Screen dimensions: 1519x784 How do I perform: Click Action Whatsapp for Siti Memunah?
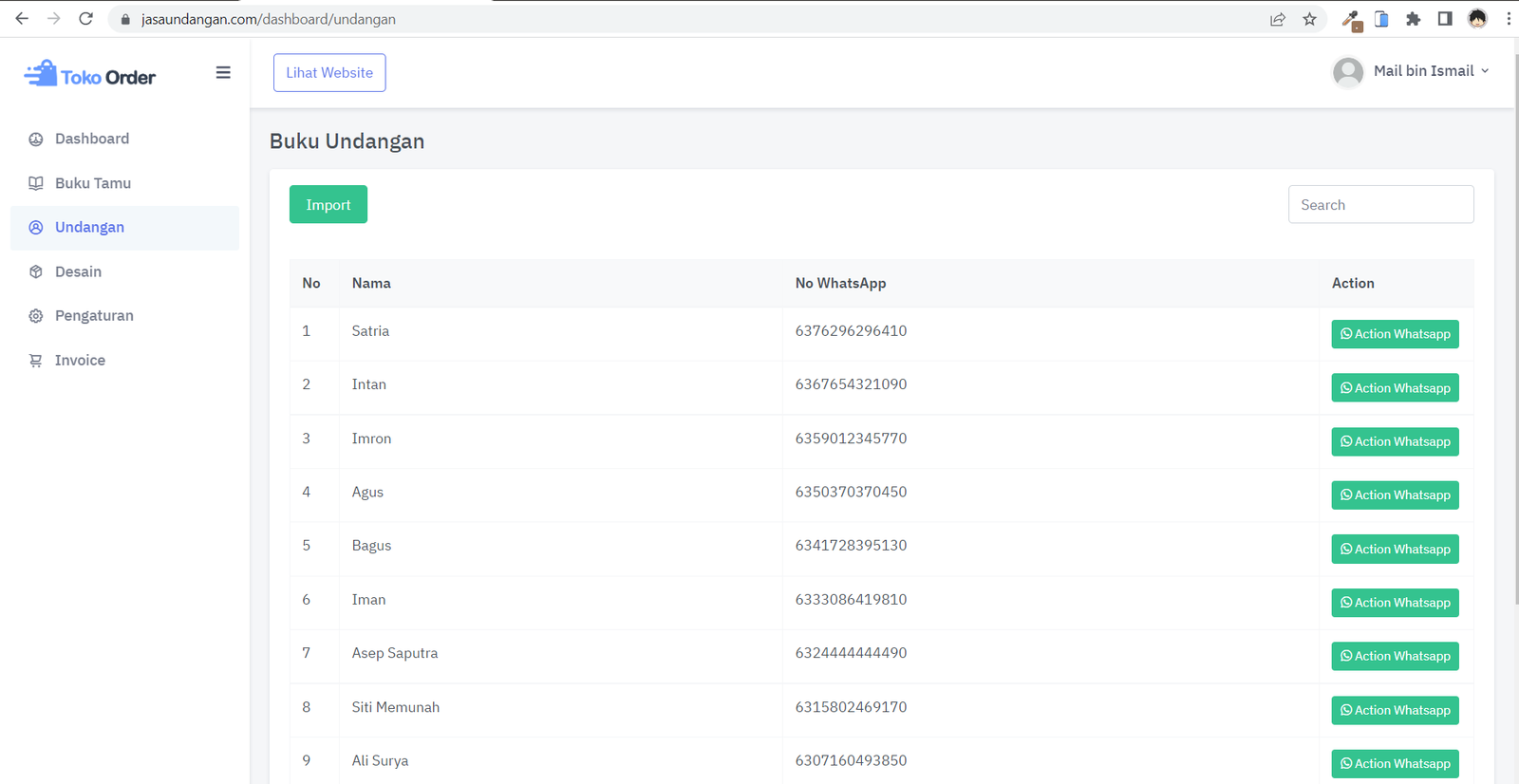(1394, 710)
